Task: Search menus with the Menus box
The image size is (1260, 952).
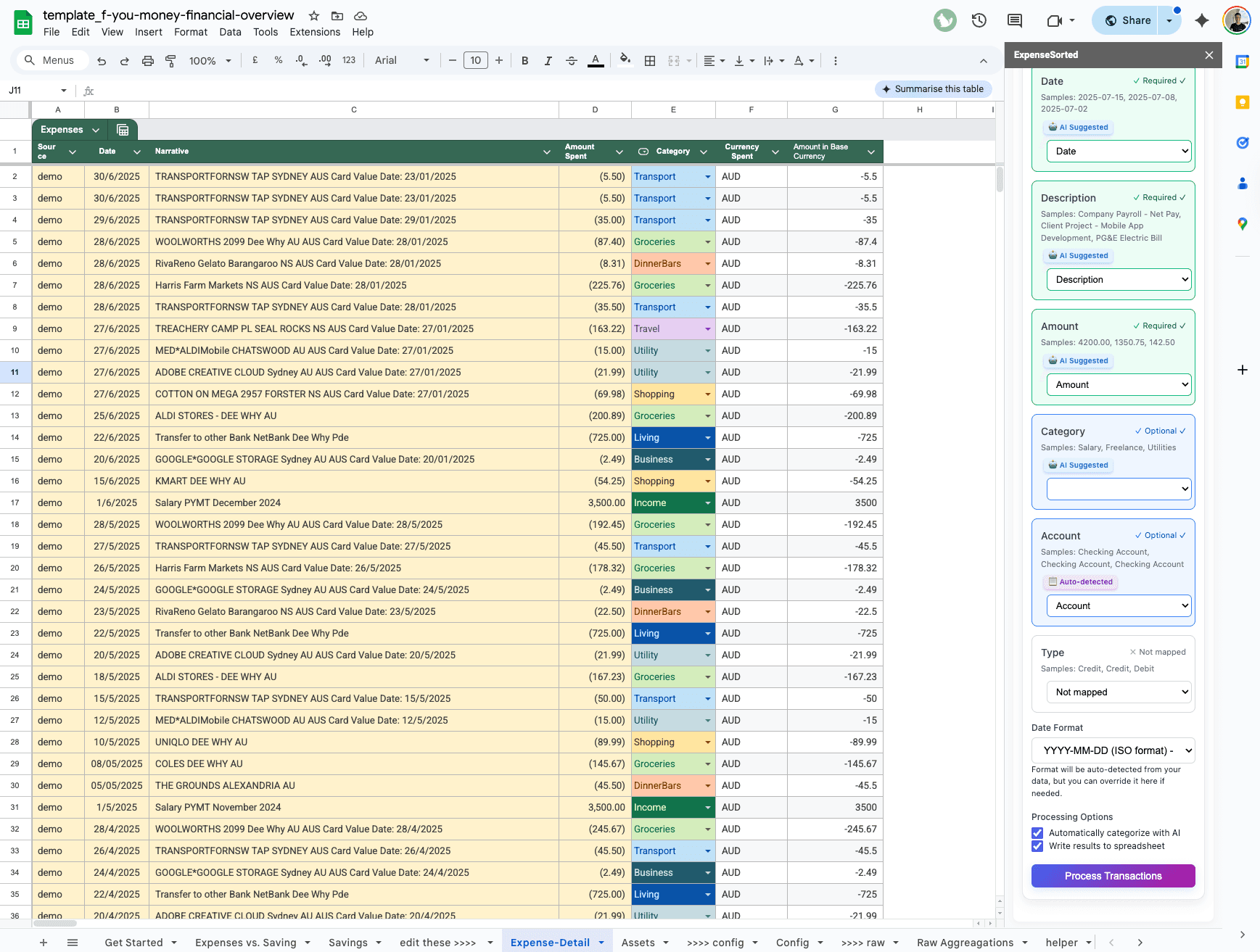Action: pos(52,61)
